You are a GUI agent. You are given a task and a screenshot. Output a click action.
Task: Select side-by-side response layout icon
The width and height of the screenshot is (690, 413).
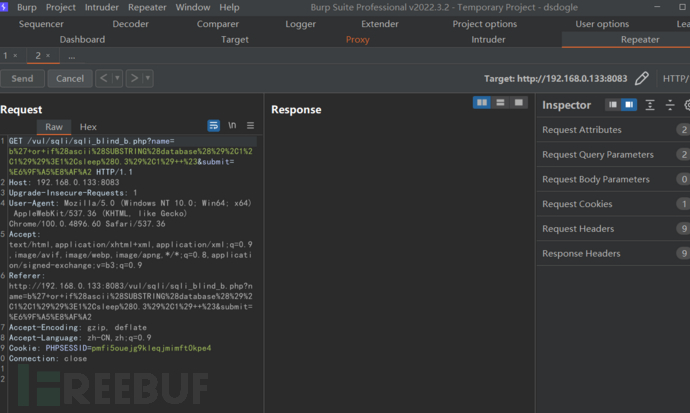pyautogui.click(x=482, y=102)
